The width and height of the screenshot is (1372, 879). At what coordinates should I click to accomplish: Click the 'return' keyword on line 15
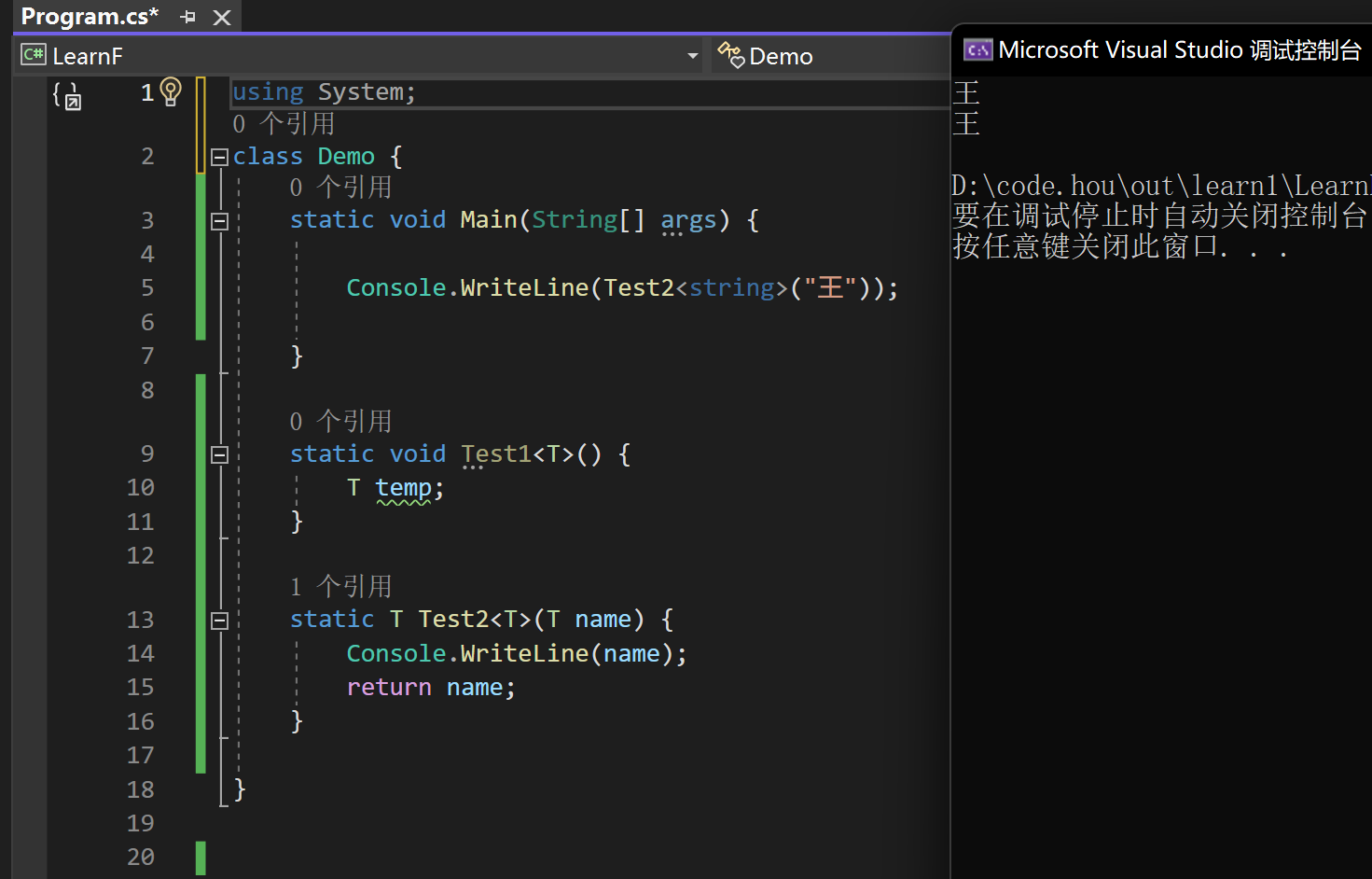pos(389,687)
